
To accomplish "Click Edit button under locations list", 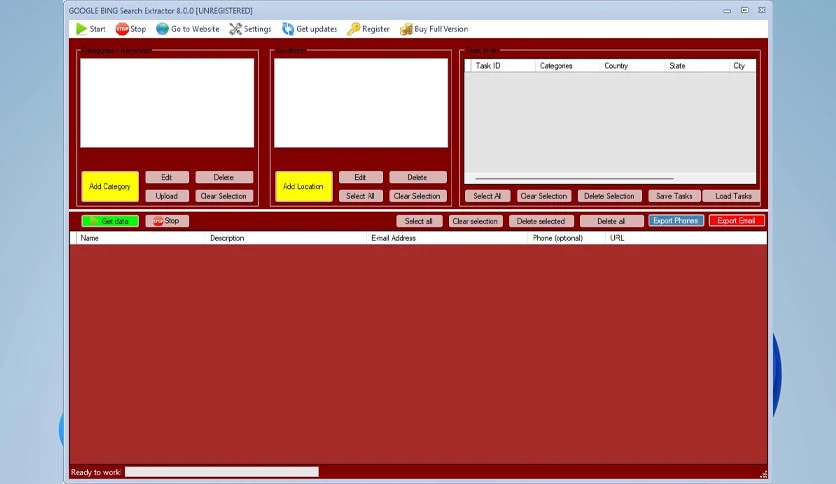I will tap(360, 177).
